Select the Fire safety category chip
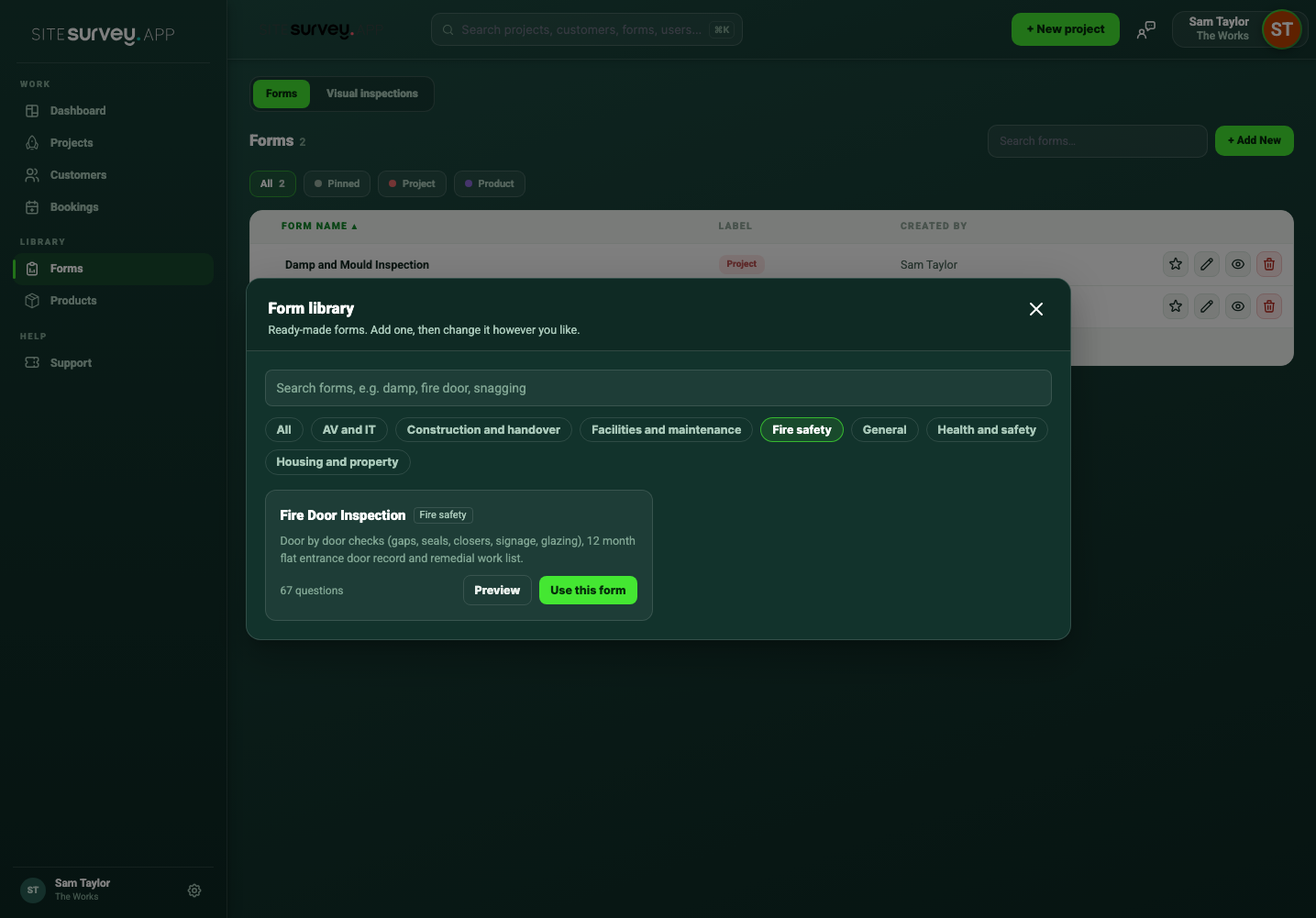Viewport: 1316px width, 918px height. tap(802, 430)
